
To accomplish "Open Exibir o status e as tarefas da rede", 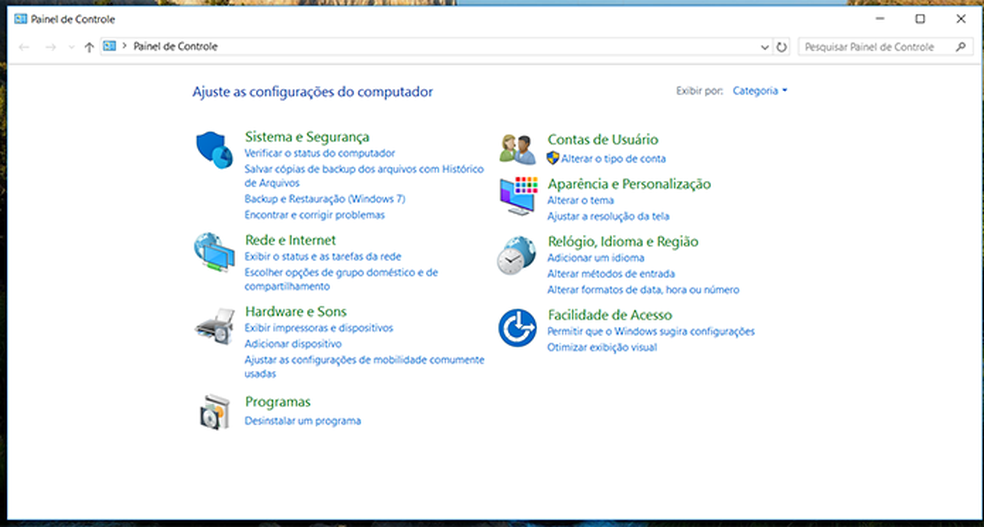I will coord(323,256).
